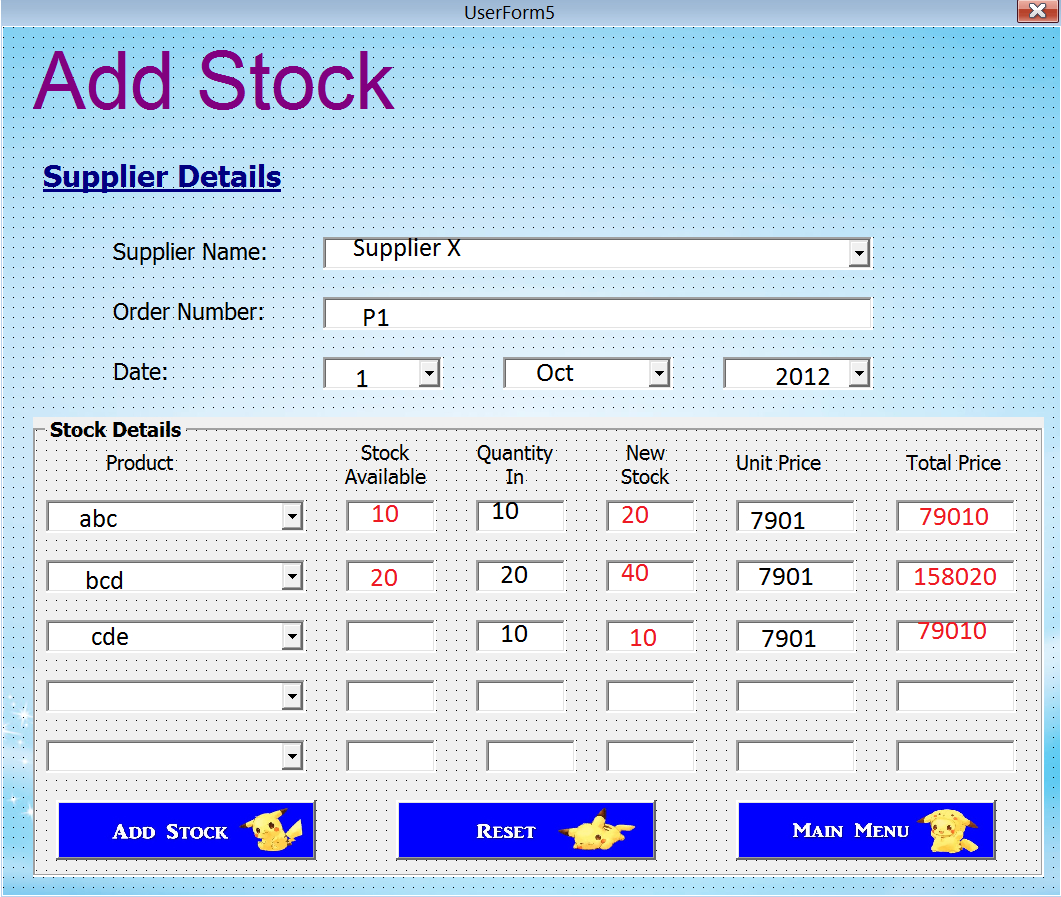
Task: Click the Supplier Name: label
Action: pyautogui.click(x=189, y=252)
